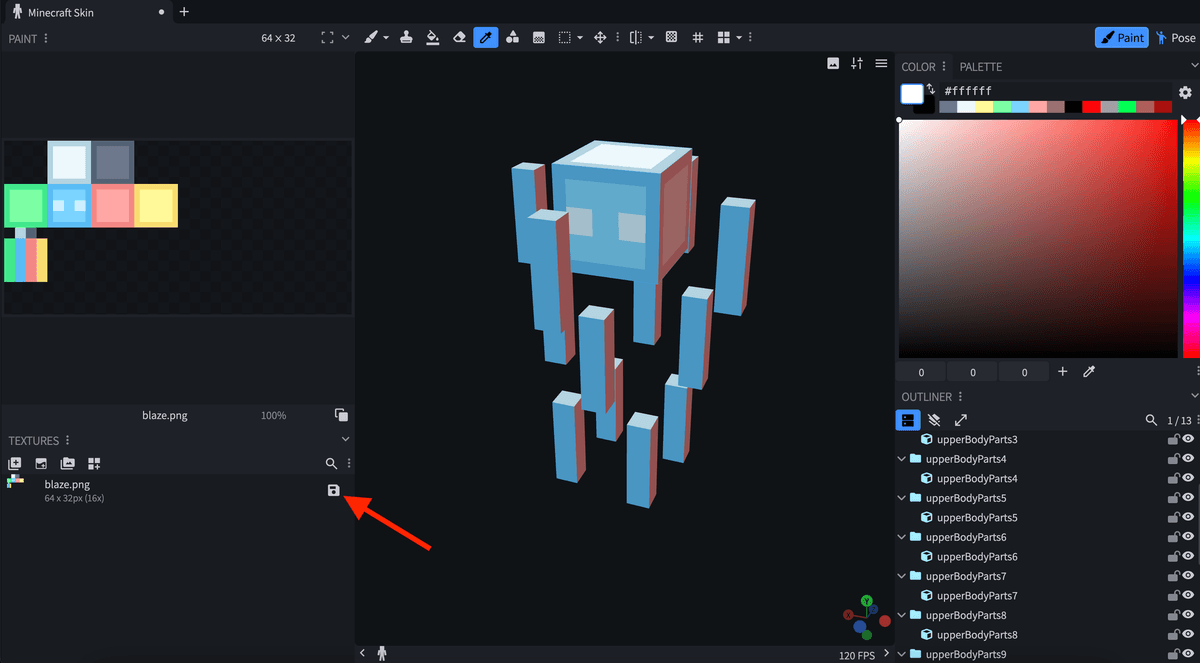Create a new texture in Textures panel
1200x663 pixels.
pyautogui.click(x=15, y=463)
